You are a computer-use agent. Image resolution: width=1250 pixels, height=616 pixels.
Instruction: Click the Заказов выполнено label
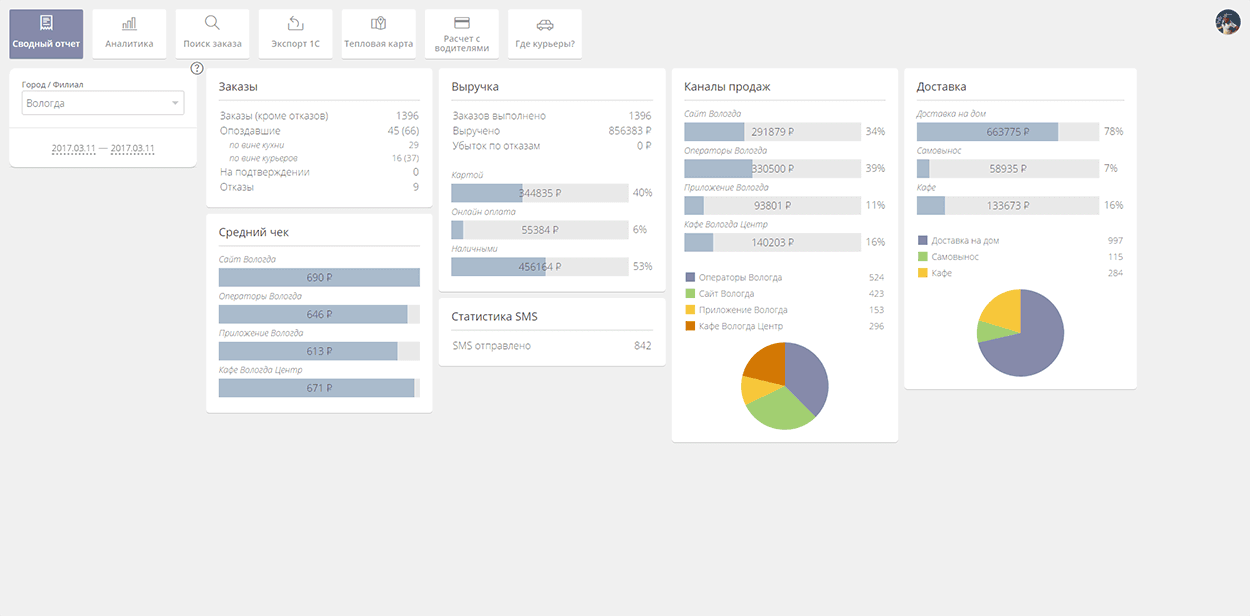(499, 116)
